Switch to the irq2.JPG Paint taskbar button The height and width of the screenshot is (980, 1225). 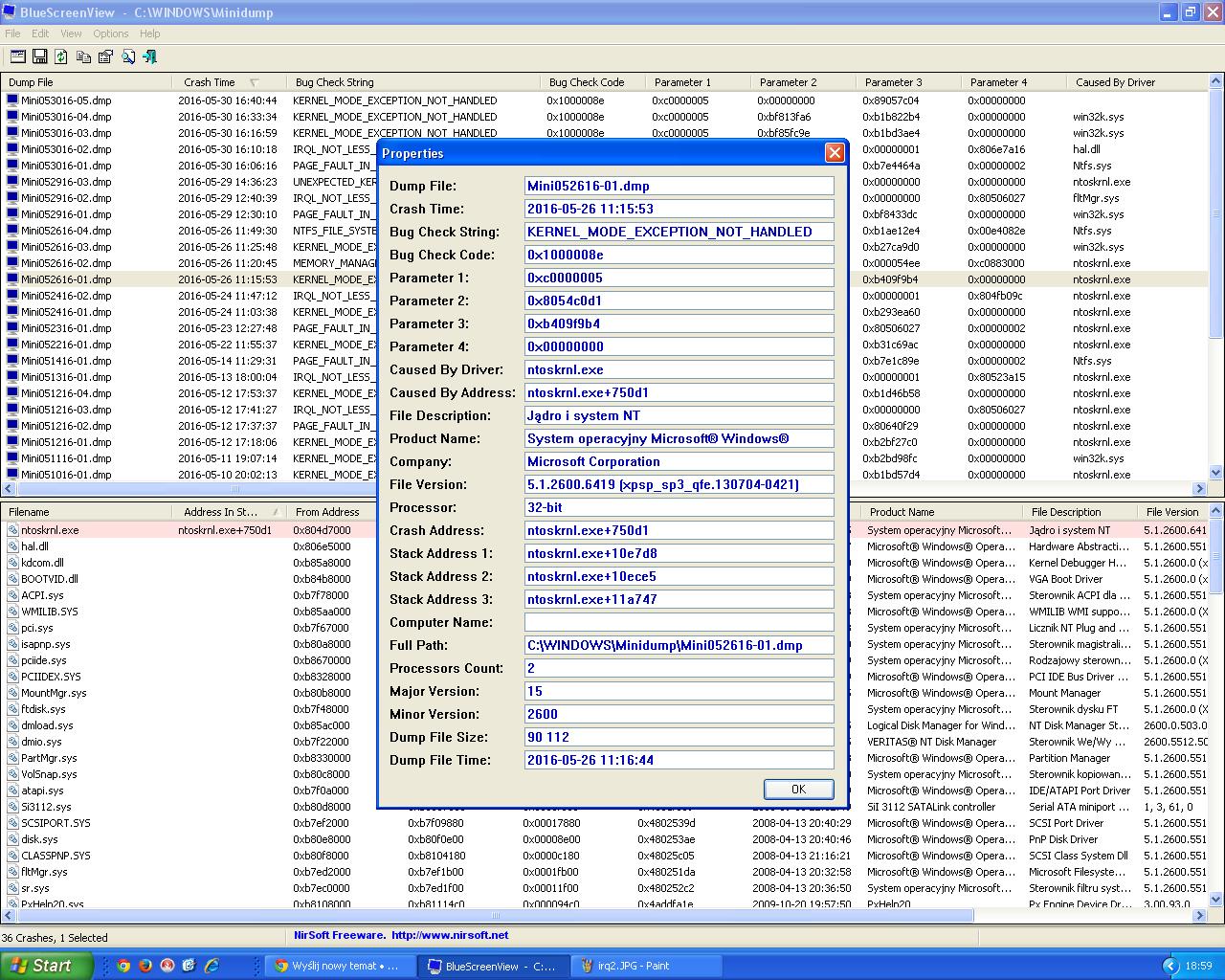click(634, 966)
